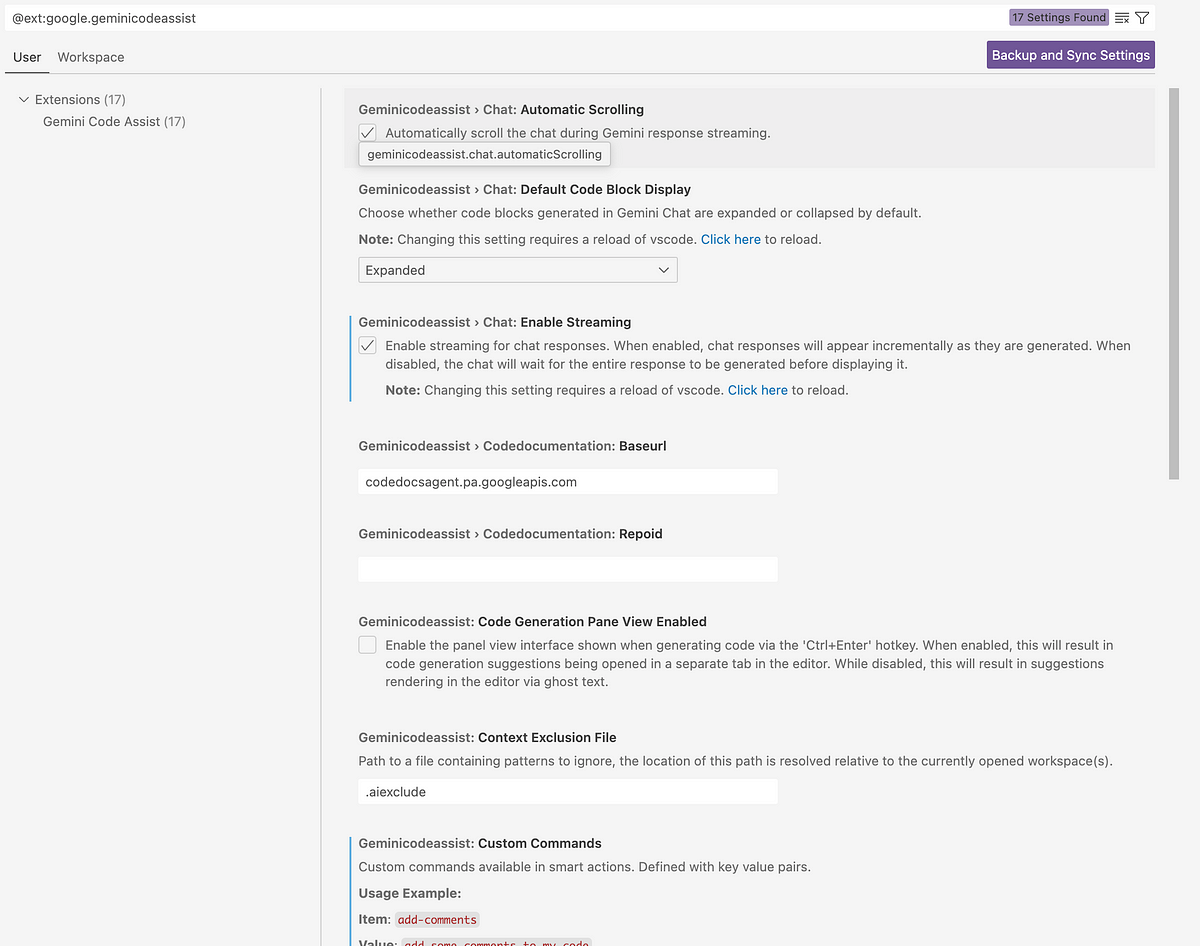Click the 'Chat: Automatic Scrolling' setting title
This screenshot has height=946, width=1200.
[x=501, y=109]
